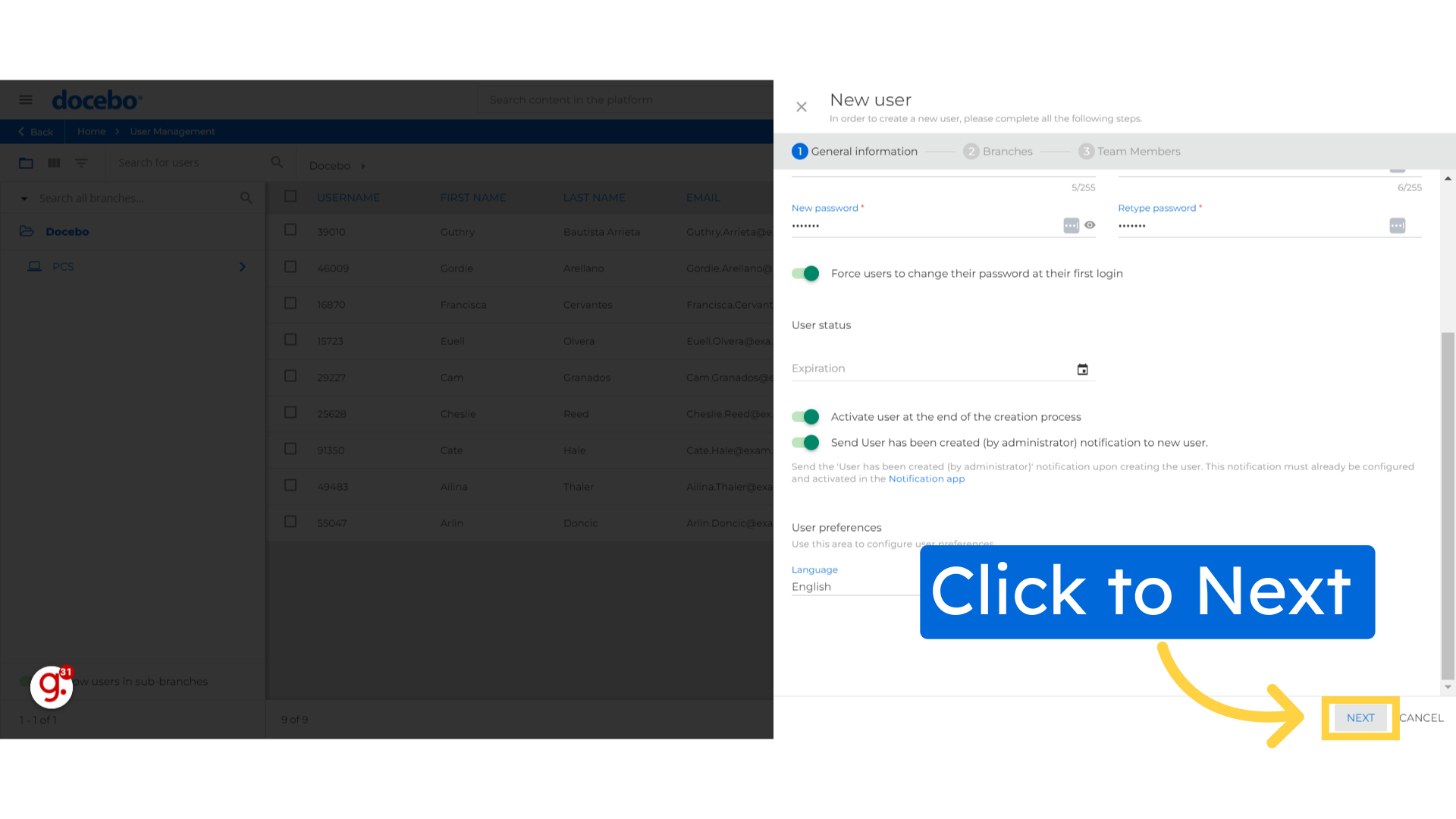1456x819 pixels.
Task: Click the grid view icon in user list toolbar
Action: (x=53, y=162)
